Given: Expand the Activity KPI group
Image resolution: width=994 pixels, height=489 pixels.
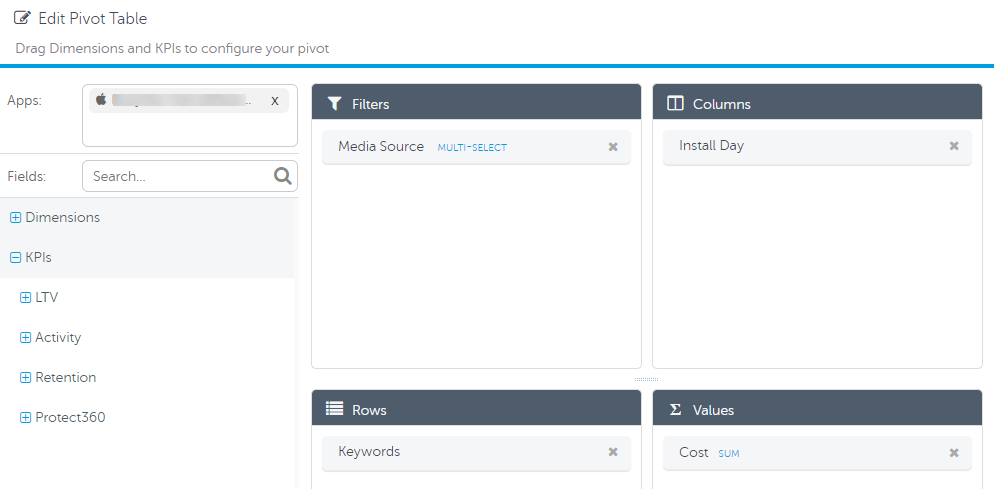Looking at the screenshot, I should point(26,338).
